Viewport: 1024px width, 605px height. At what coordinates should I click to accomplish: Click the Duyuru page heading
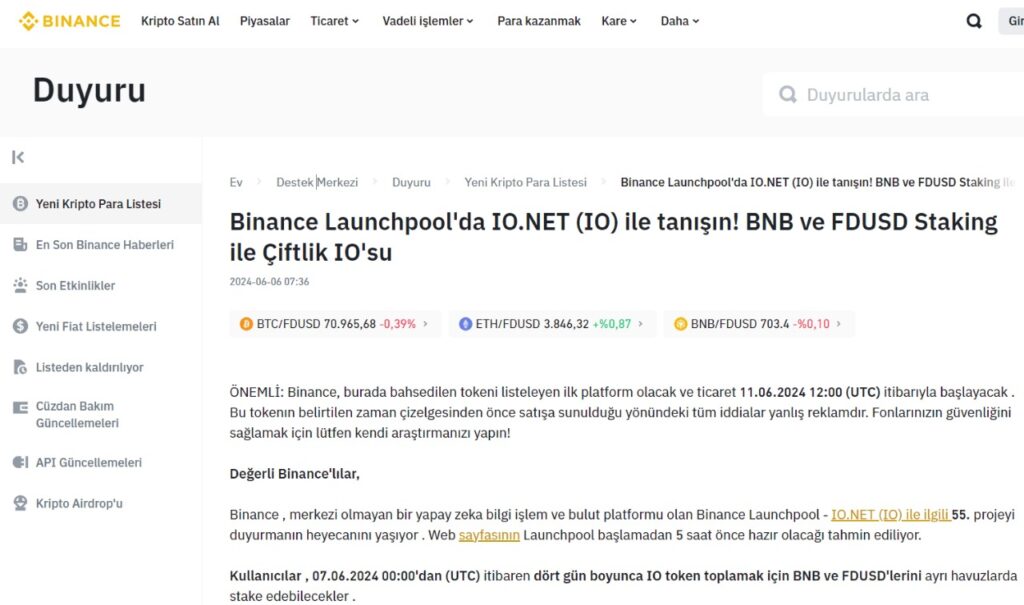pos(89,90)
